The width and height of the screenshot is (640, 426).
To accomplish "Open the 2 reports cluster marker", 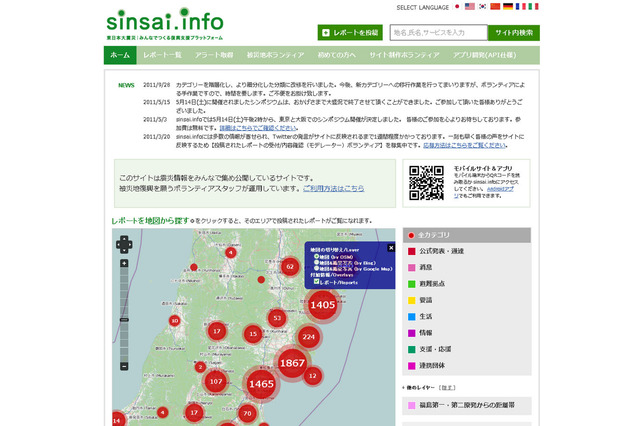I will pos(200,367).
